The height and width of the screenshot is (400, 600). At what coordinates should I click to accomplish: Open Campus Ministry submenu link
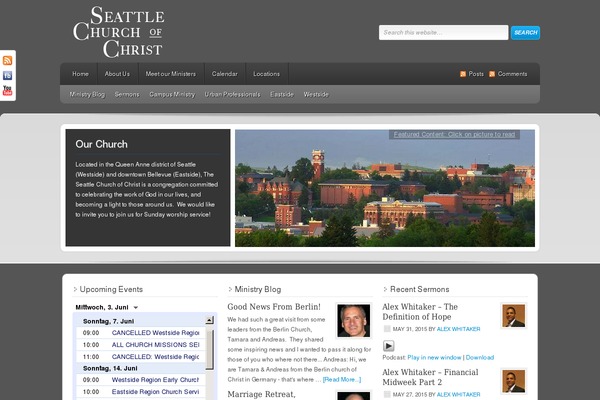172,94
